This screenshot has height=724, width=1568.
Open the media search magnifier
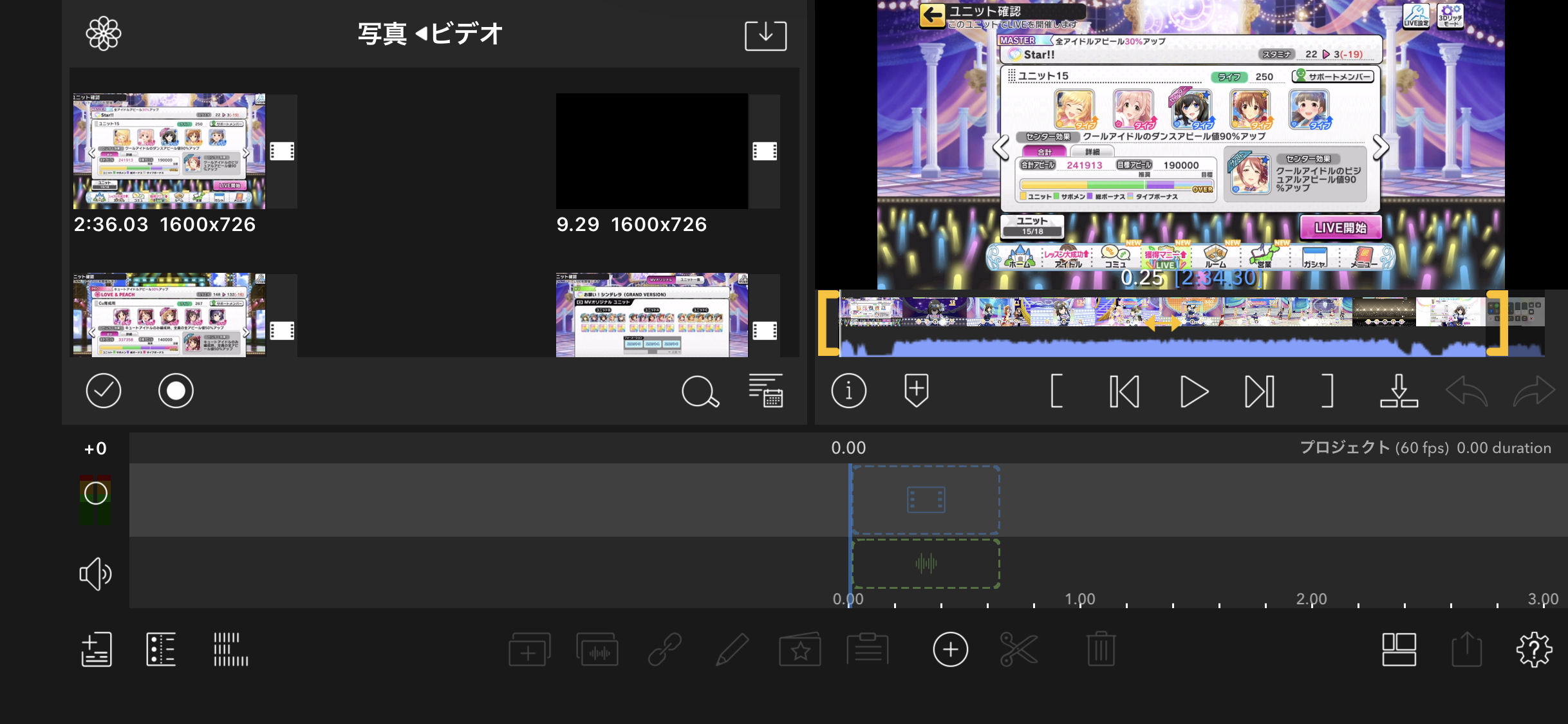(x=700, y=391)
